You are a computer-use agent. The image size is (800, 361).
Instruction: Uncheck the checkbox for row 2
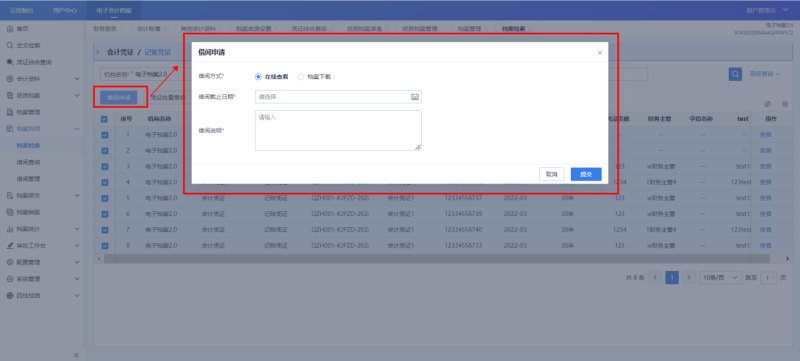[105, 150]
